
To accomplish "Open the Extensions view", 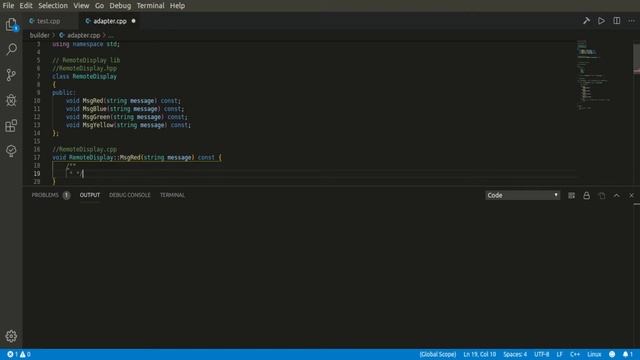I will 11,125.
